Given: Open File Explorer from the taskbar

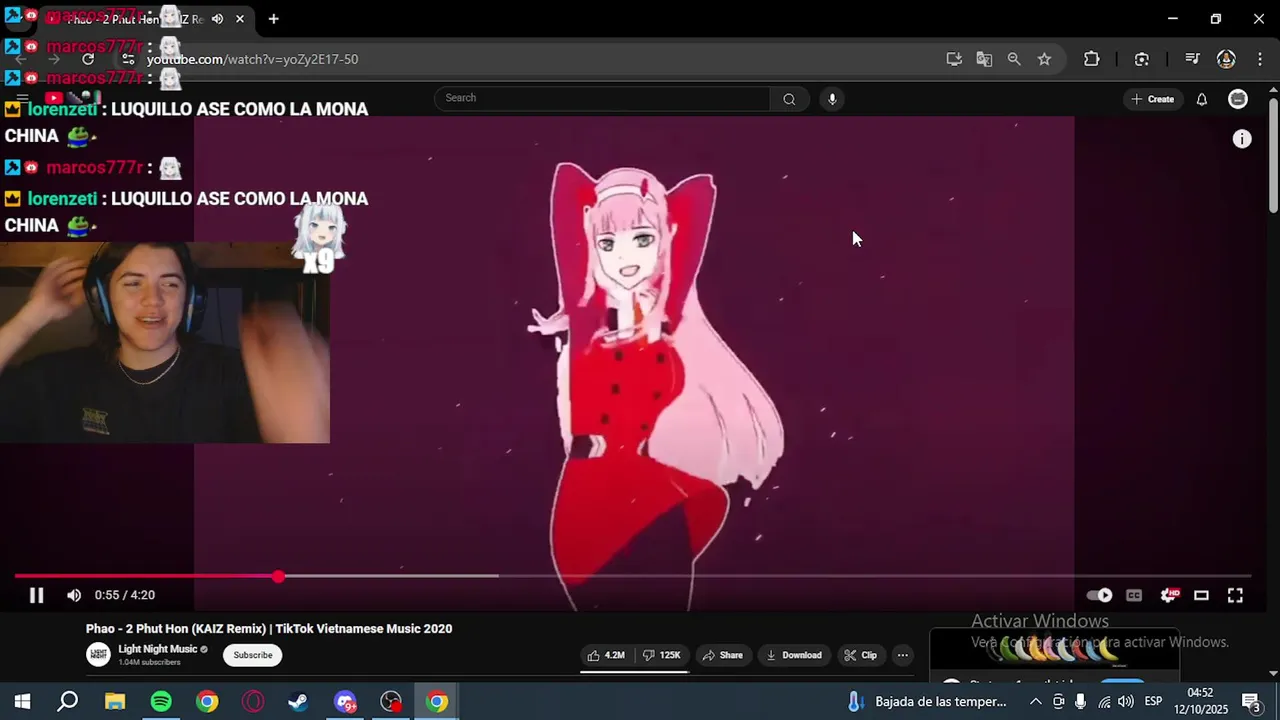Looking at the screenshot, I should click(115, 702).
